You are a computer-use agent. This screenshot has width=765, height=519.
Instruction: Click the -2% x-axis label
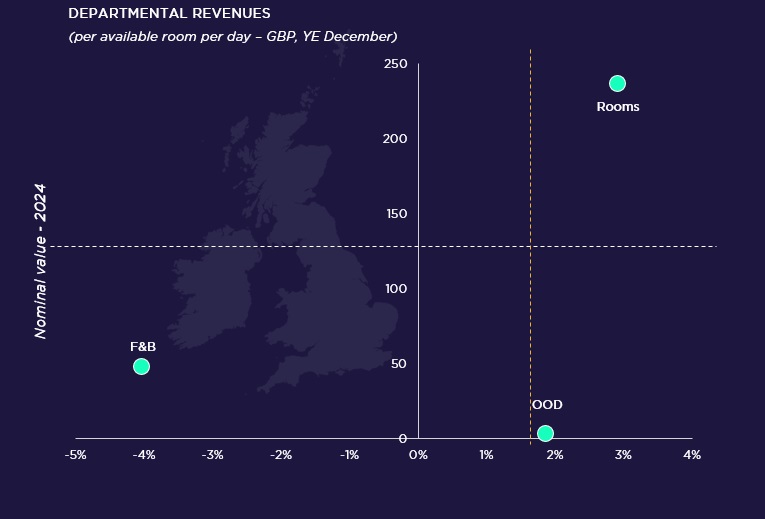[x=281, y=455]
